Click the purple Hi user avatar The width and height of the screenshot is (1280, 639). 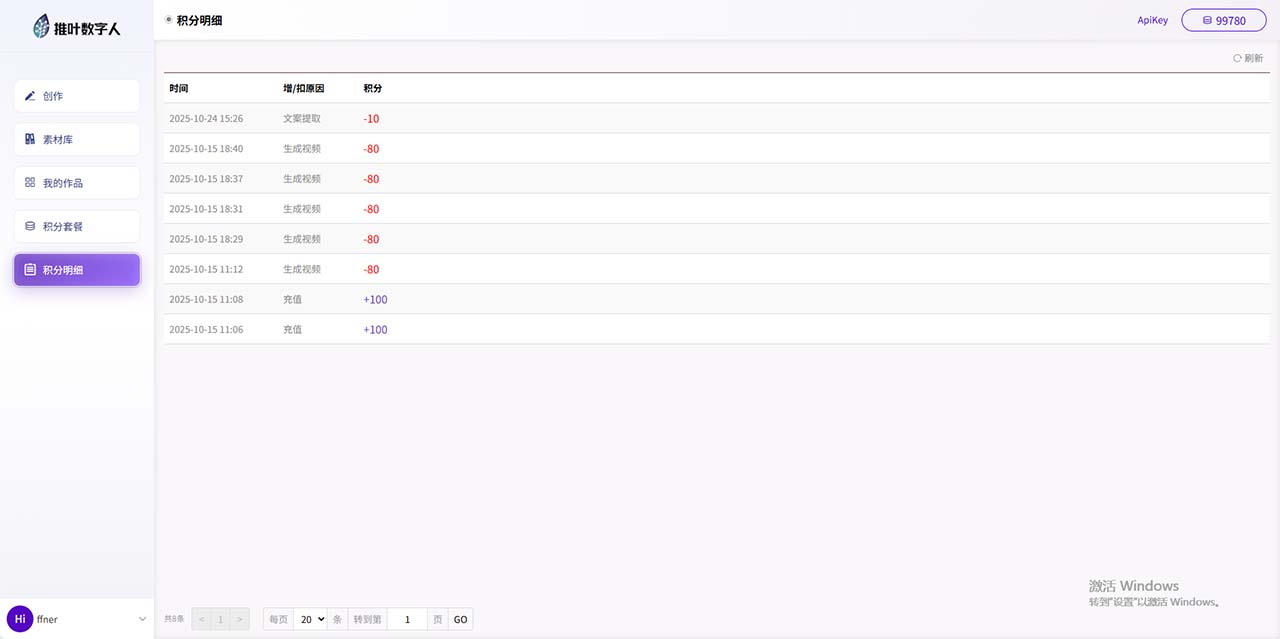20,619
